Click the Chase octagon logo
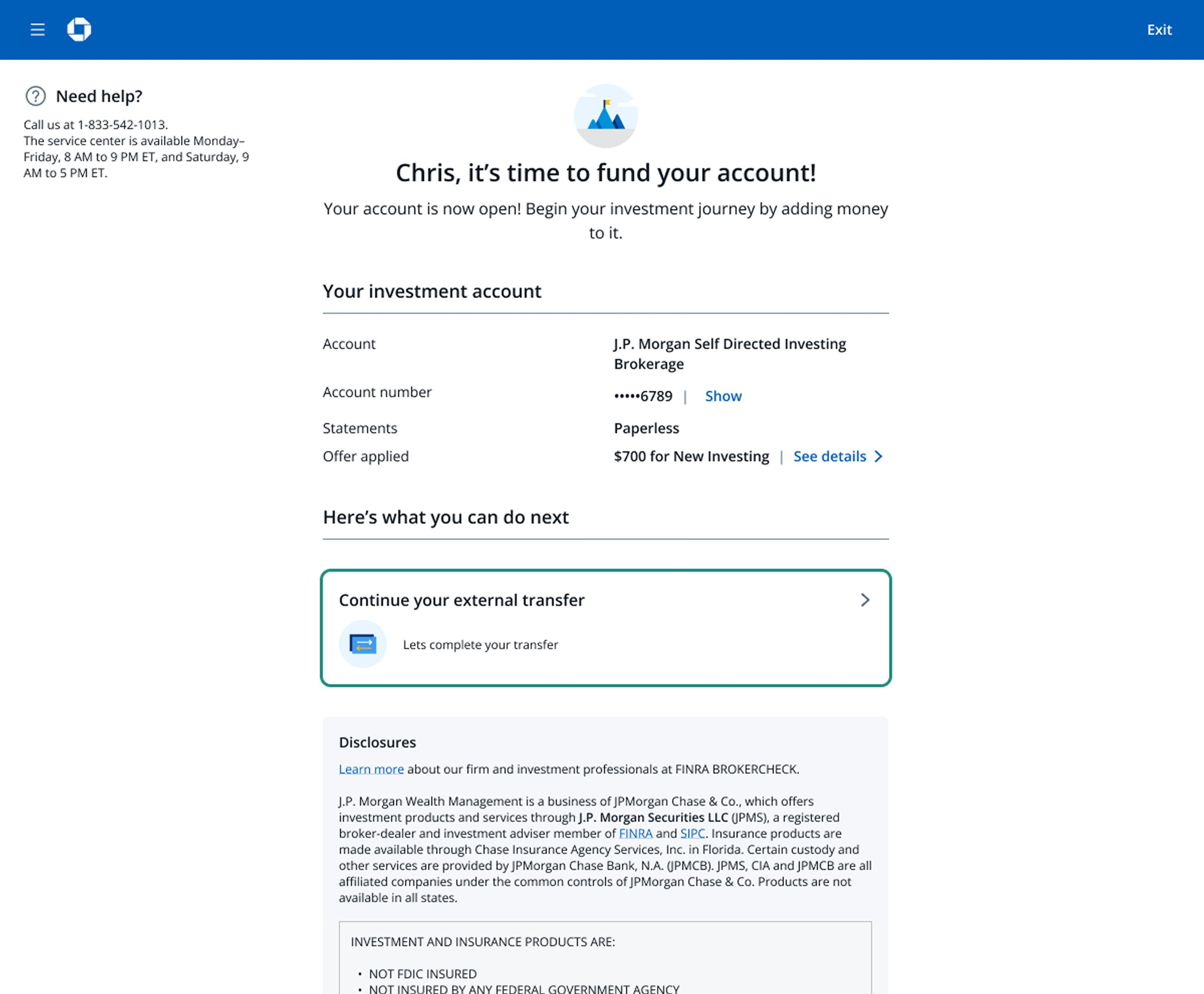 [x=79, y=30]
